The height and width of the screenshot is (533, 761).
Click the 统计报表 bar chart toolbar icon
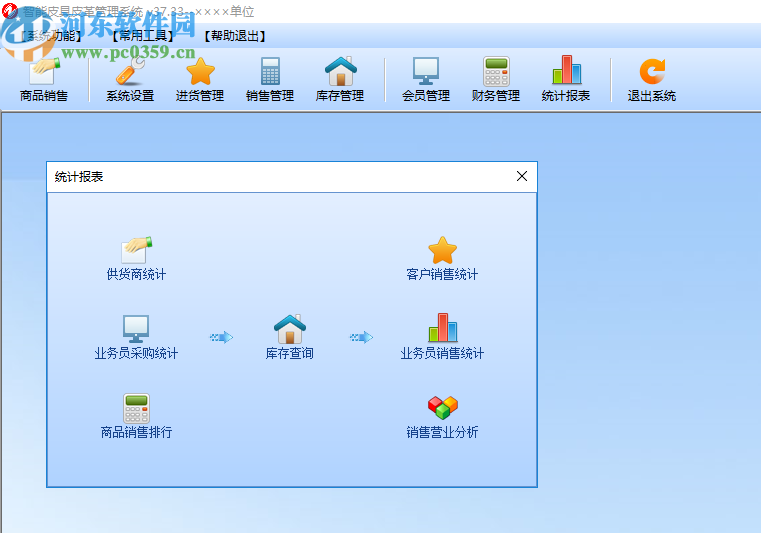point(566,70)
